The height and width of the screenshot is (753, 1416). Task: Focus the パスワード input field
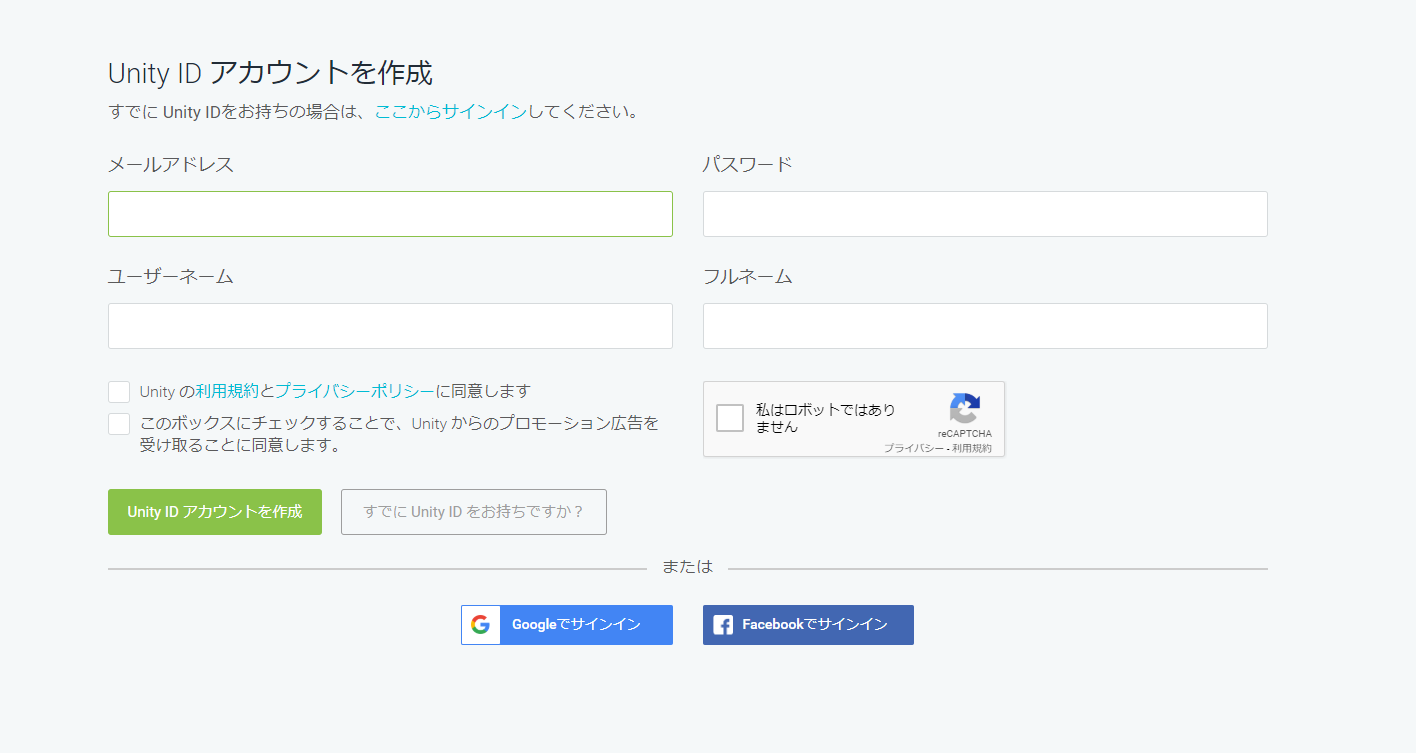tap(985, 214)
